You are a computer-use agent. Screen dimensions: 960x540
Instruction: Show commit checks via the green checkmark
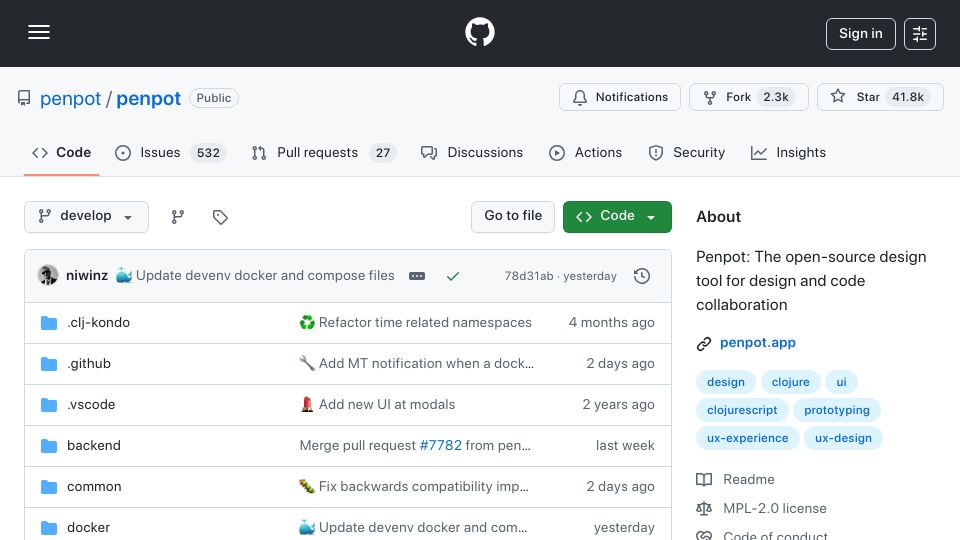tap(452, 276)
